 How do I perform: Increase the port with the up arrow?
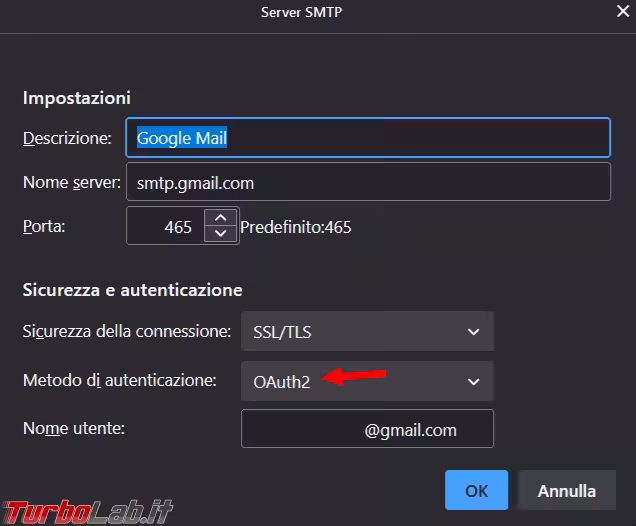point(220,217)
